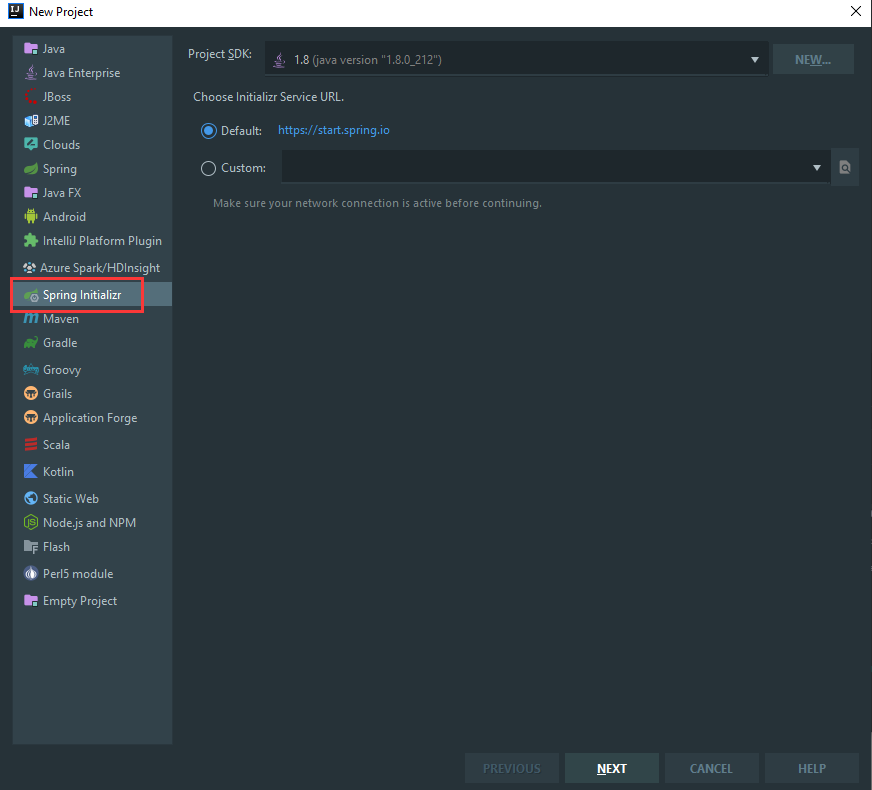
Task: Click the CANCEL button
Action: point(711,768)
